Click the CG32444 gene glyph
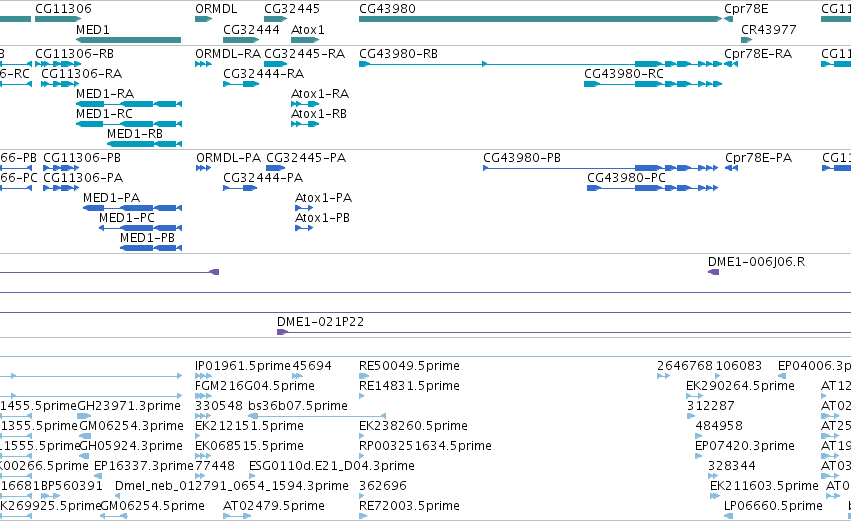 (x=242, y=40)
